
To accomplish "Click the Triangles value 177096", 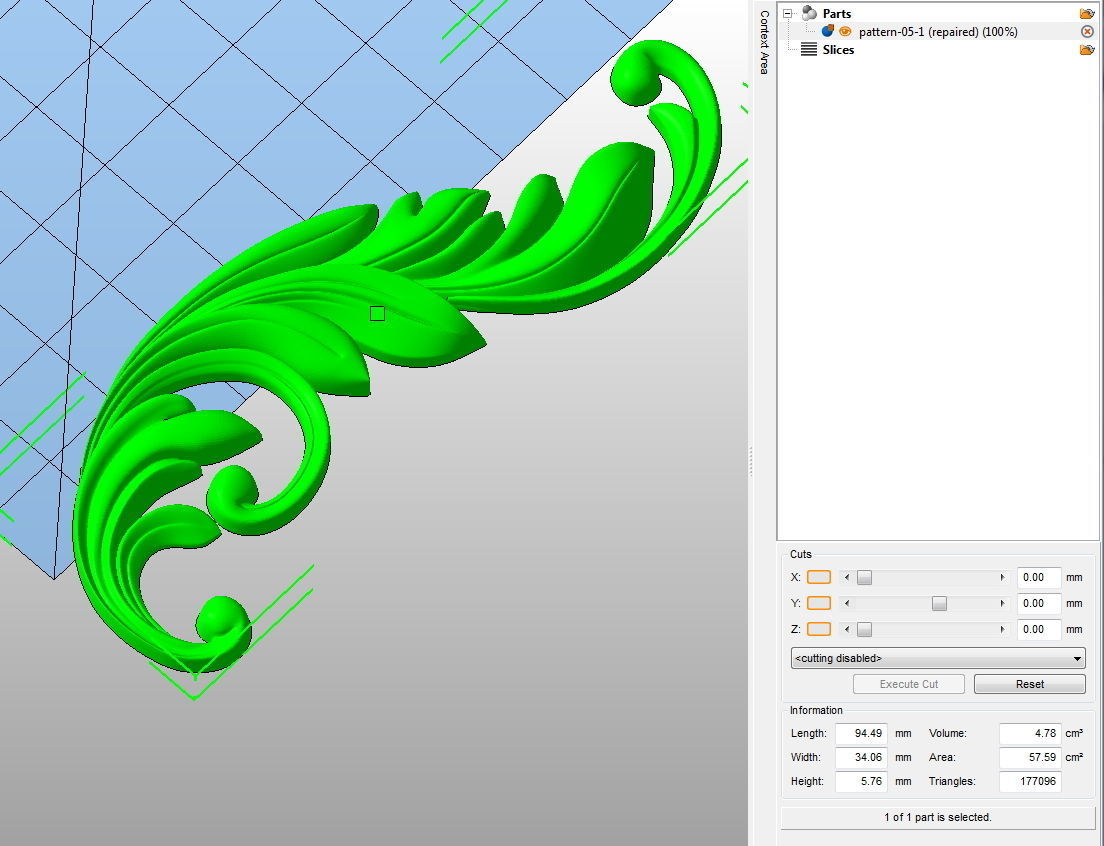I will pyautogui.click(x=1030, y=781).
